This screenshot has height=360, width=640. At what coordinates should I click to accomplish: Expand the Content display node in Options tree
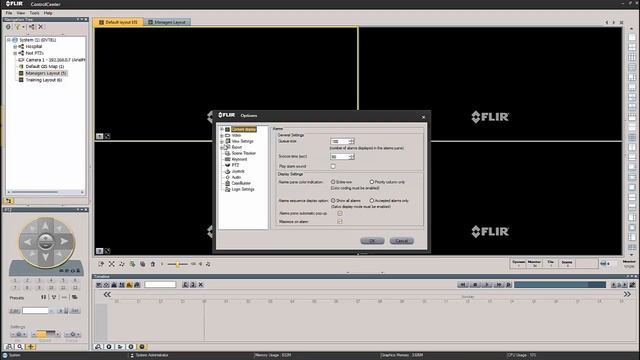coord(222,129)
